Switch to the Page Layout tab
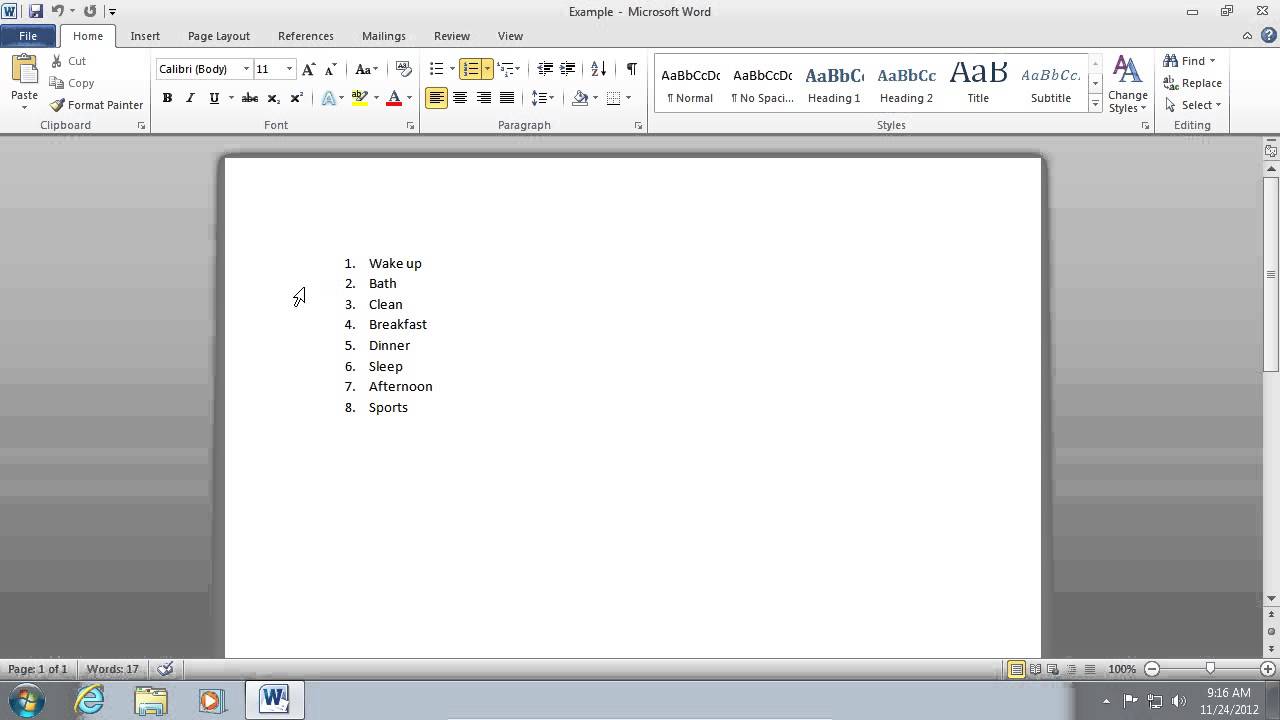This screenshot has width=1280, height=720. 219,36
